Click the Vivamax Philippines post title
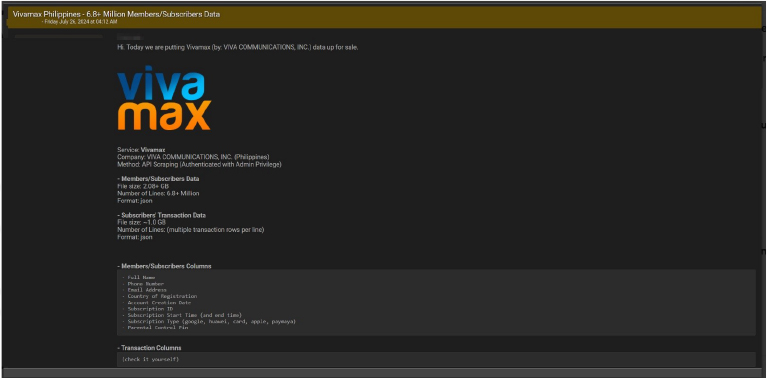This screenshot has width=767, height=378. (116, 14)
